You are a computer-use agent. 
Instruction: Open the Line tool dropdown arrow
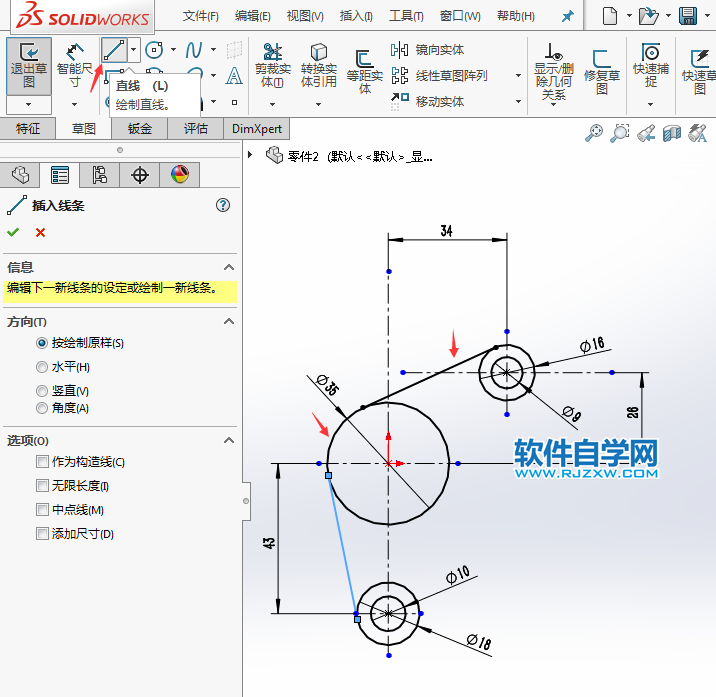point(134,50)
